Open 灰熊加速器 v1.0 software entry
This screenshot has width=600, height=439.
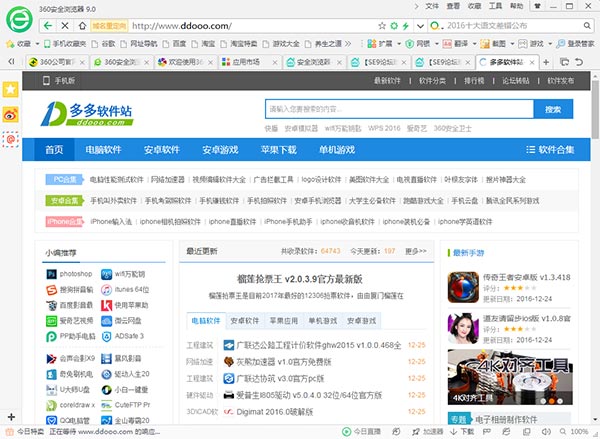point(284,362)
